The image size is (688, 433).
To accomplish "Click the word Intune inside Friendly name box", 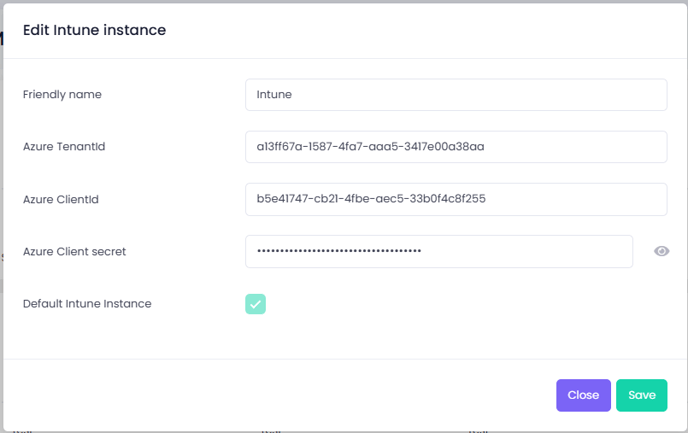I will (274, 94).
